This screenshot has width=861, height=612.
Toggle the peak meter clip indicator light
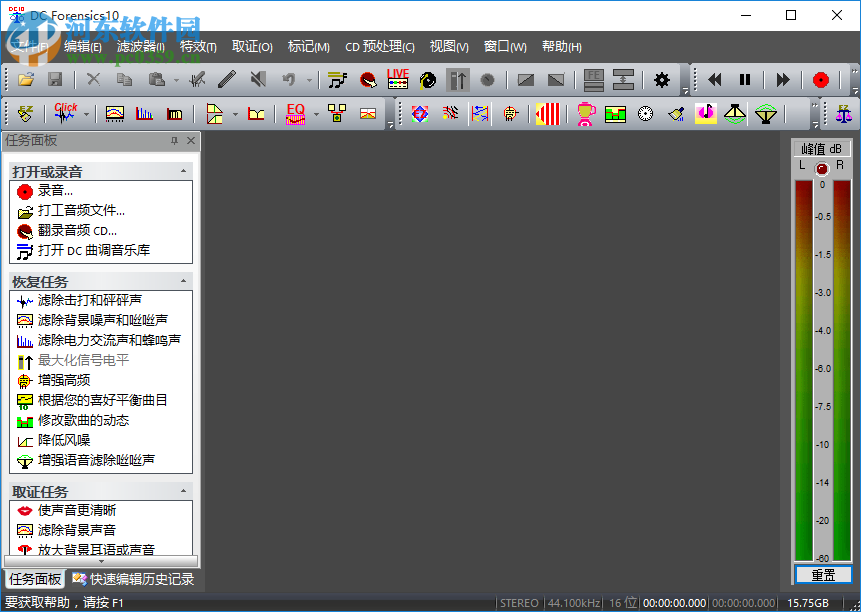[x=821, y=169]
